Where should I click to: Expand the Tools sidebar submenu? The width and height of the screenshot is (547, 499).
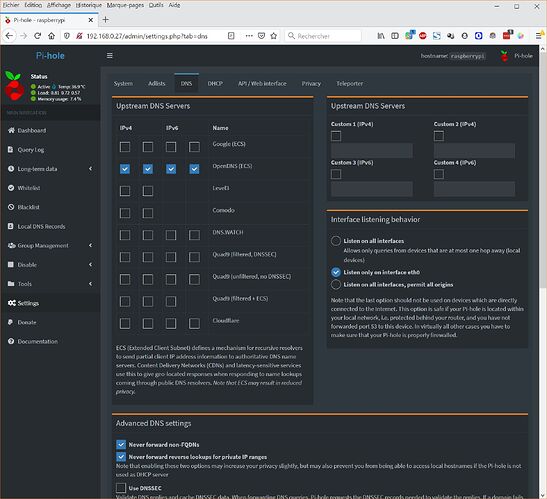click(x=90, y=284)
